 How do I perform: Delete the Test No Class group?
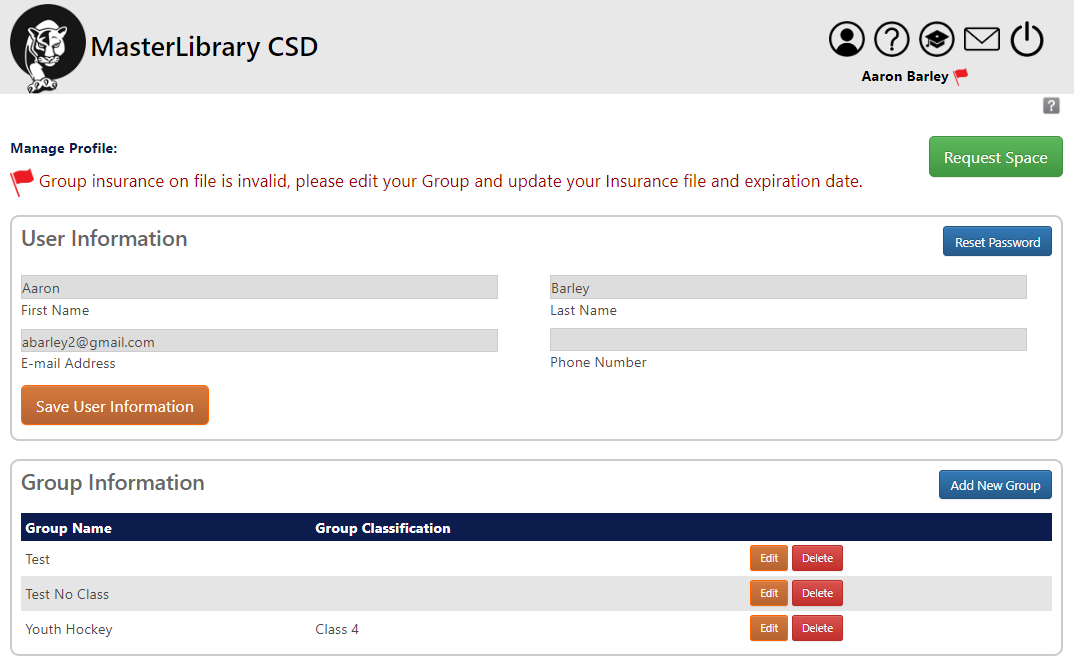point(817,593)
